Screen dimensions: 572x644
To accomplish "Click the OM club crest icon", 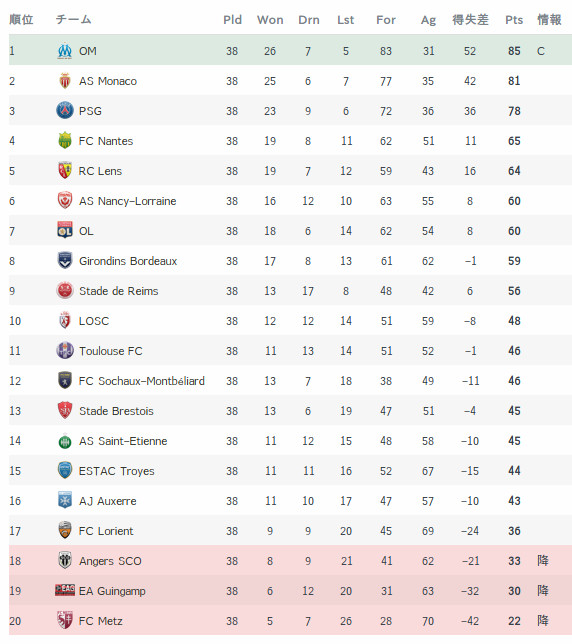I will (x=65, y=51).
